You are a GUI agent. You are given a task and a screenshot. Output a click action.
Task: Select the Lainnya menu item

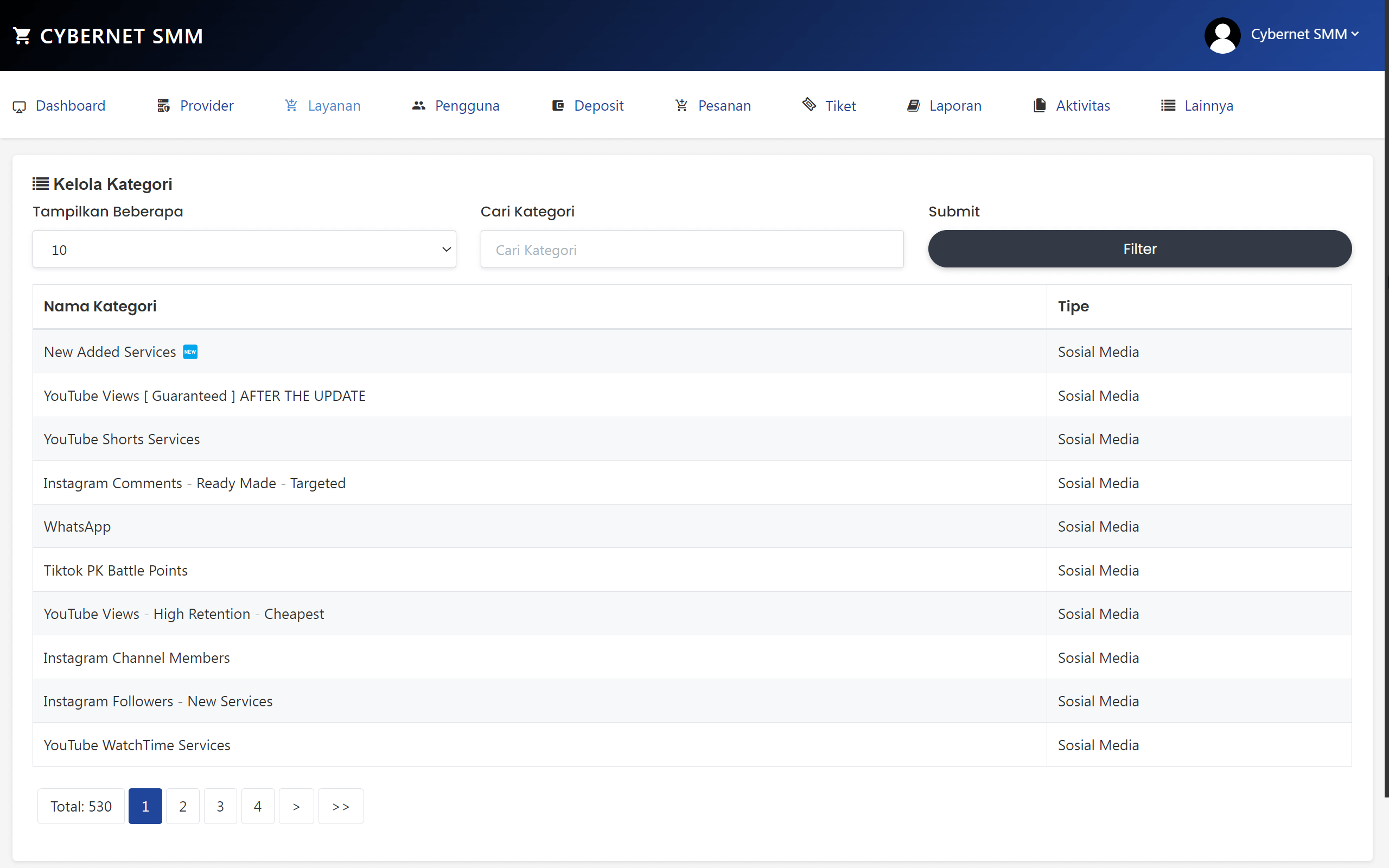(1209, 106)
